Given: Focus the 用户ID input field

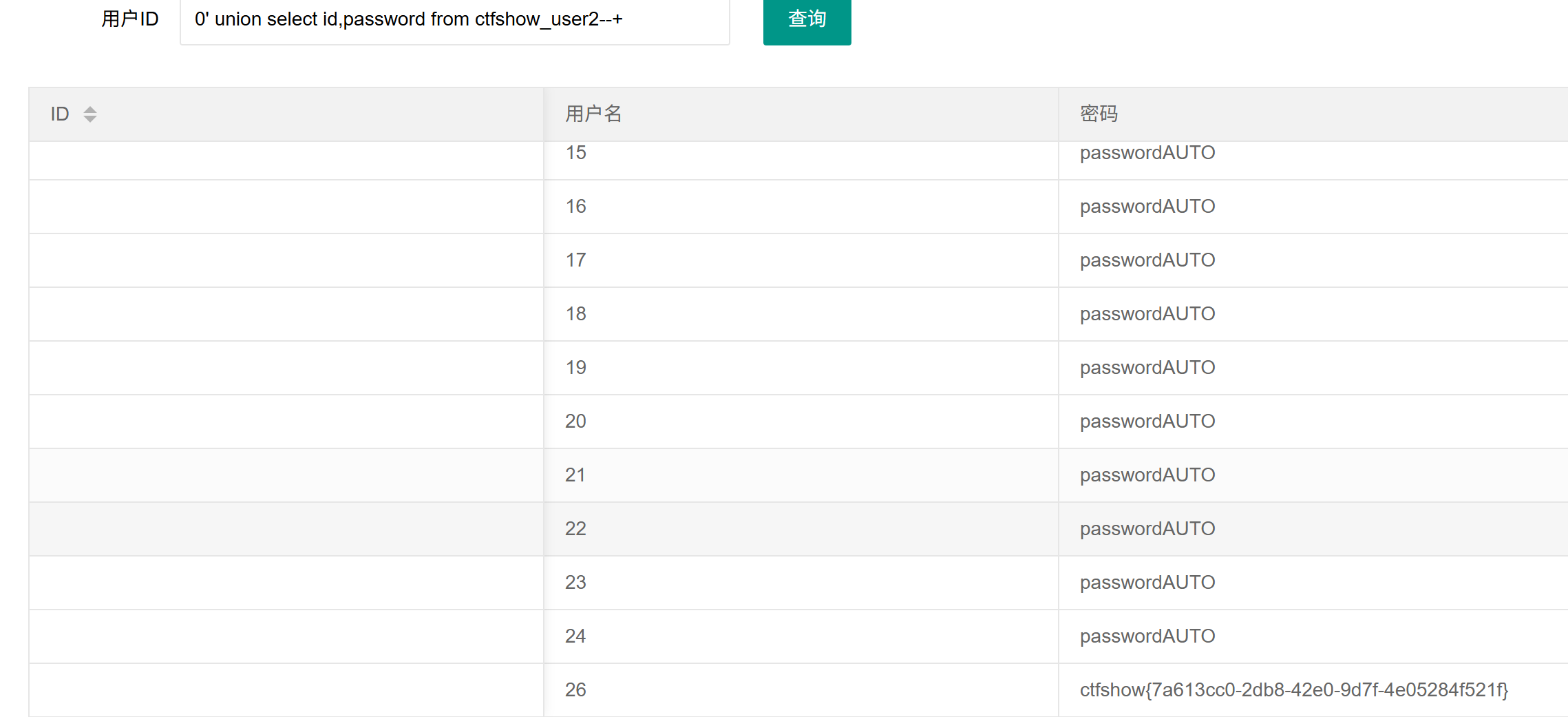Looking at the screenshot, I should 454,21.
